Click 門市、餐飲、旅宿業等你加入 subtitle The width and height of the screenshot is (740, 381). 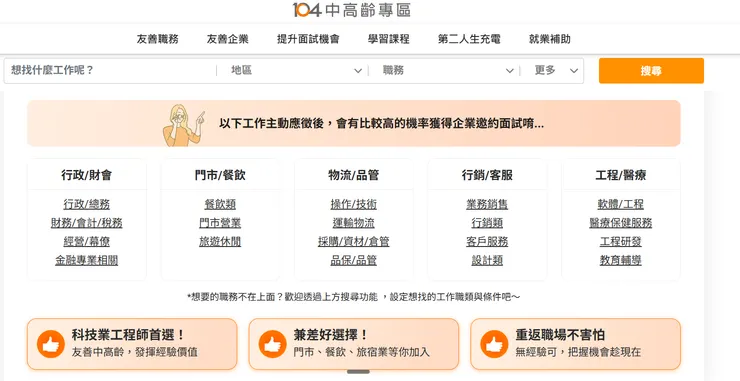click(362, 352)
